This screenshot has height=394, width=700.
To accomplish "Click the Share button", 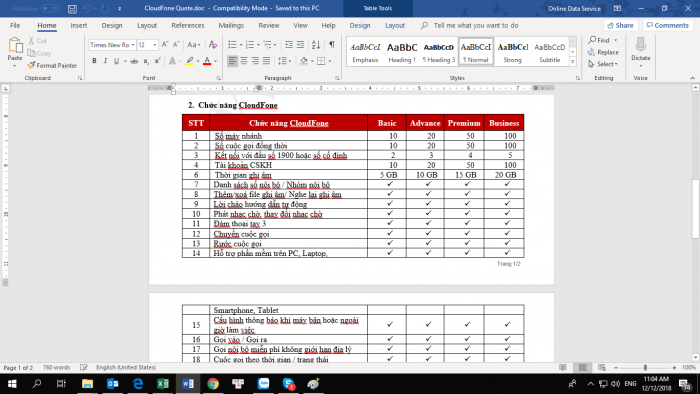I will (621, 25).
